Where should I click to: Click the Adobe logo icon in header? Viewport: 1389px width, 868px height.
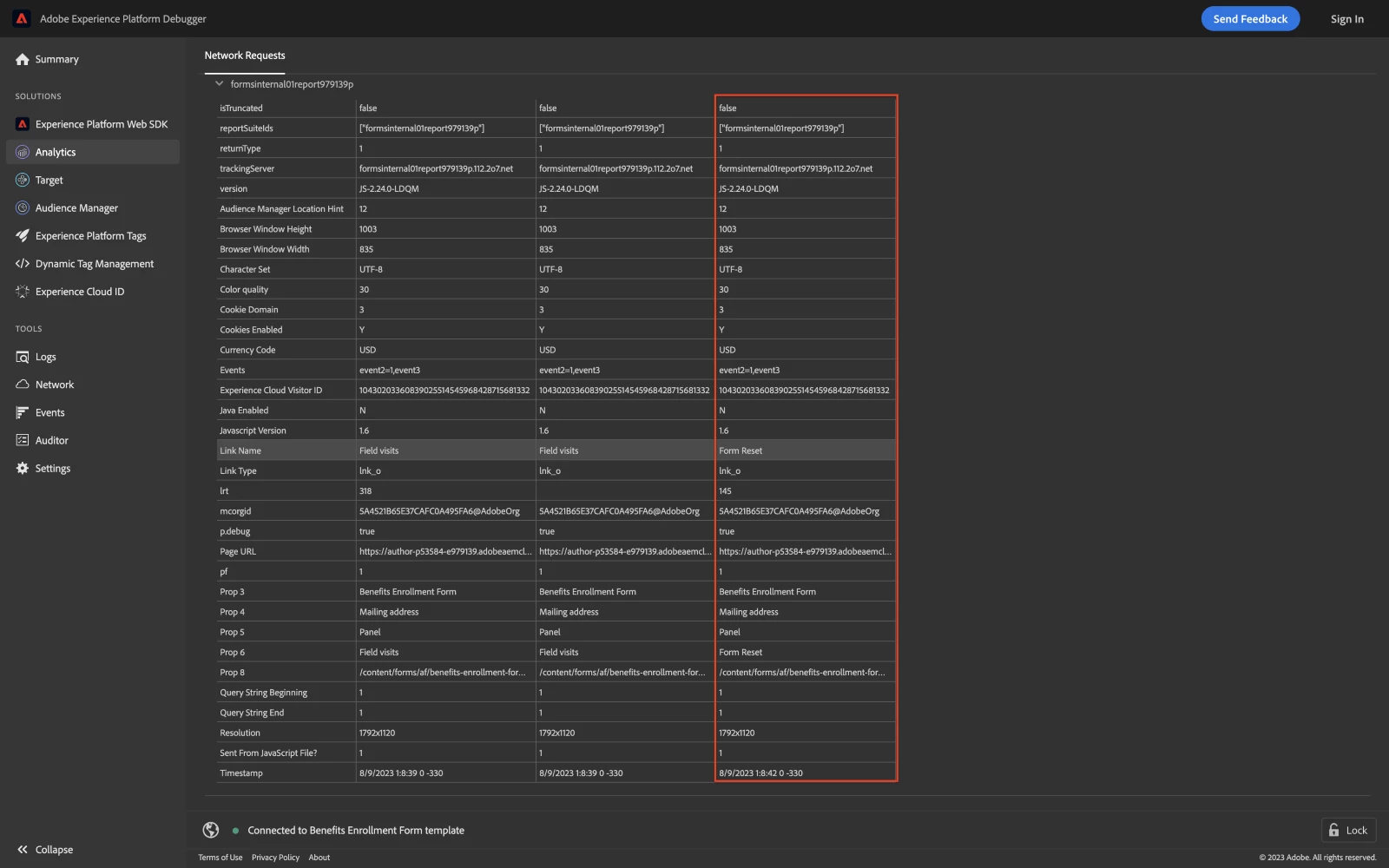22,18
